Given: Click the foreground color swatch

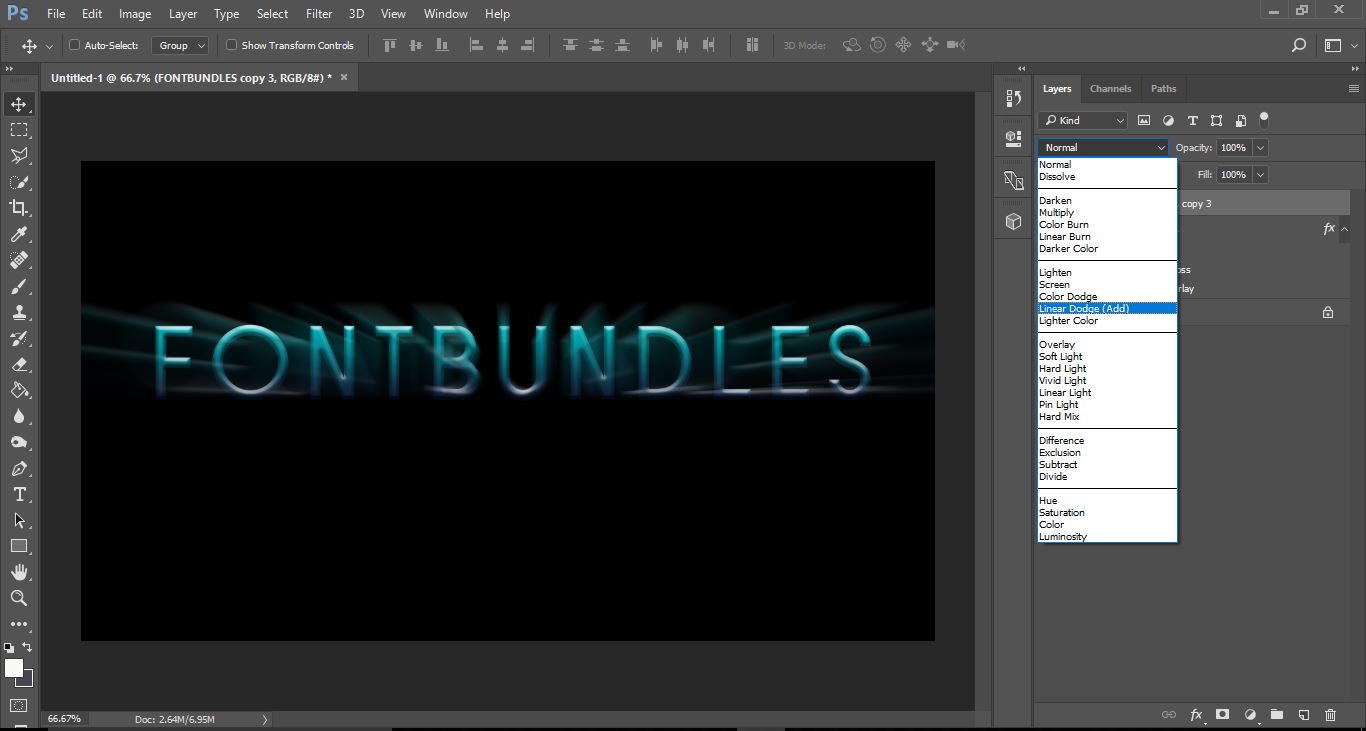Looking at the screenshot, I should pyautogui.click(x=14, y=668).
